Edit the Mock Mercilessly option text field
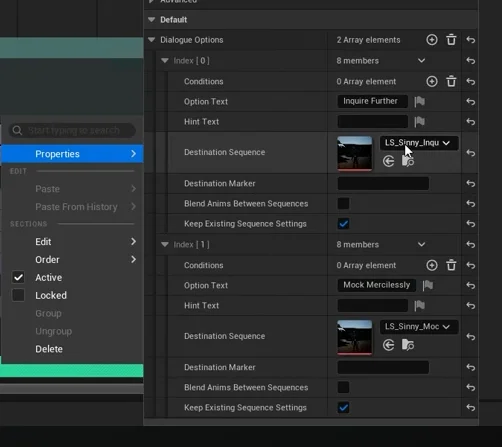This screenshot has width=502, height=447. [x=377, y=285]
